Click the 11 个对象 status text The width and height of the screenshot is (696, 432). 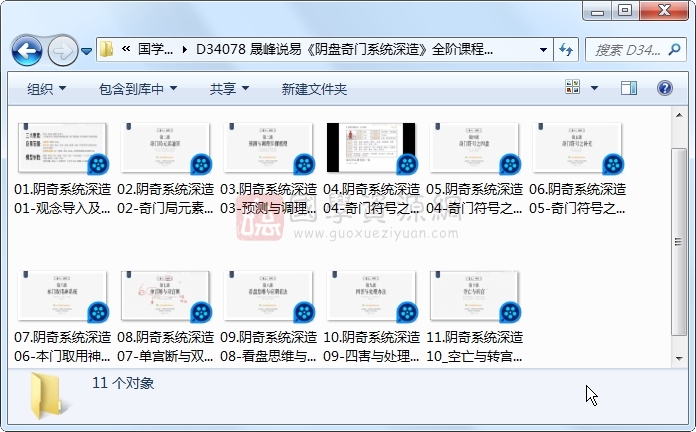coord(123,383)
